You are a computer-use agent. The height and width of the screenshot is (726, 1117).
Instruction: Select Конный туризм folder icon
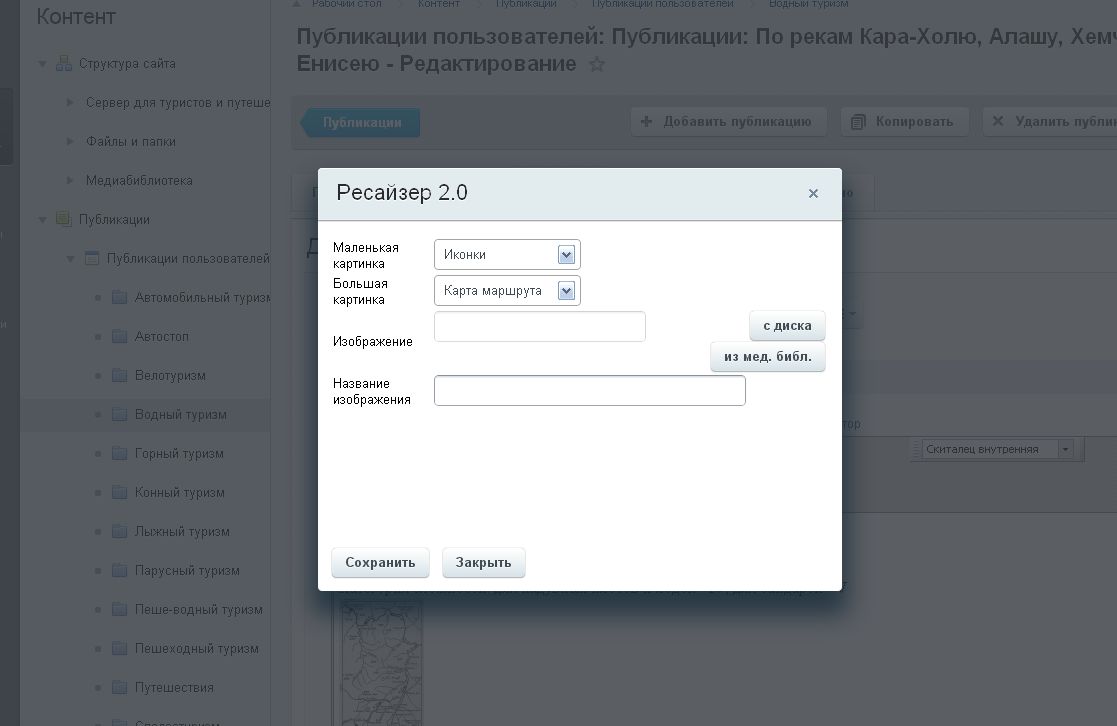[x=120, y=492]
